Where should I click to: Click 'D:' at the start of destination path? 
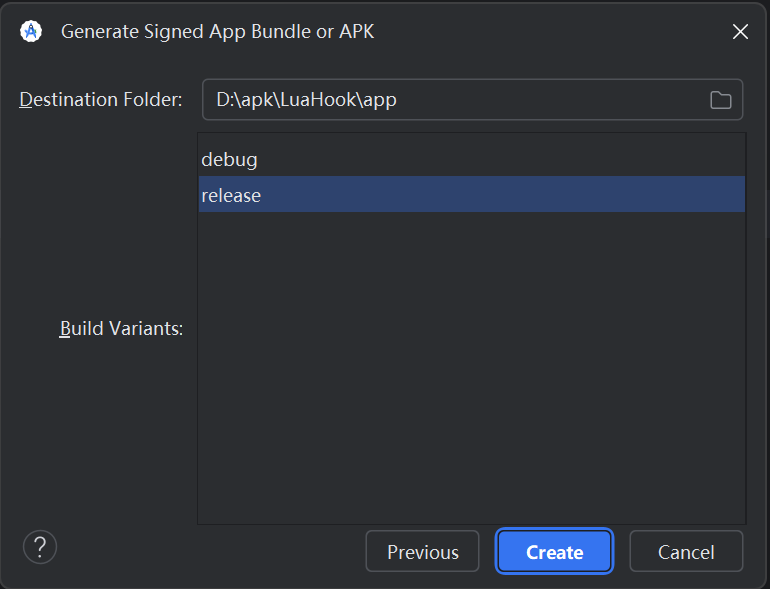[x=224, y=100]
